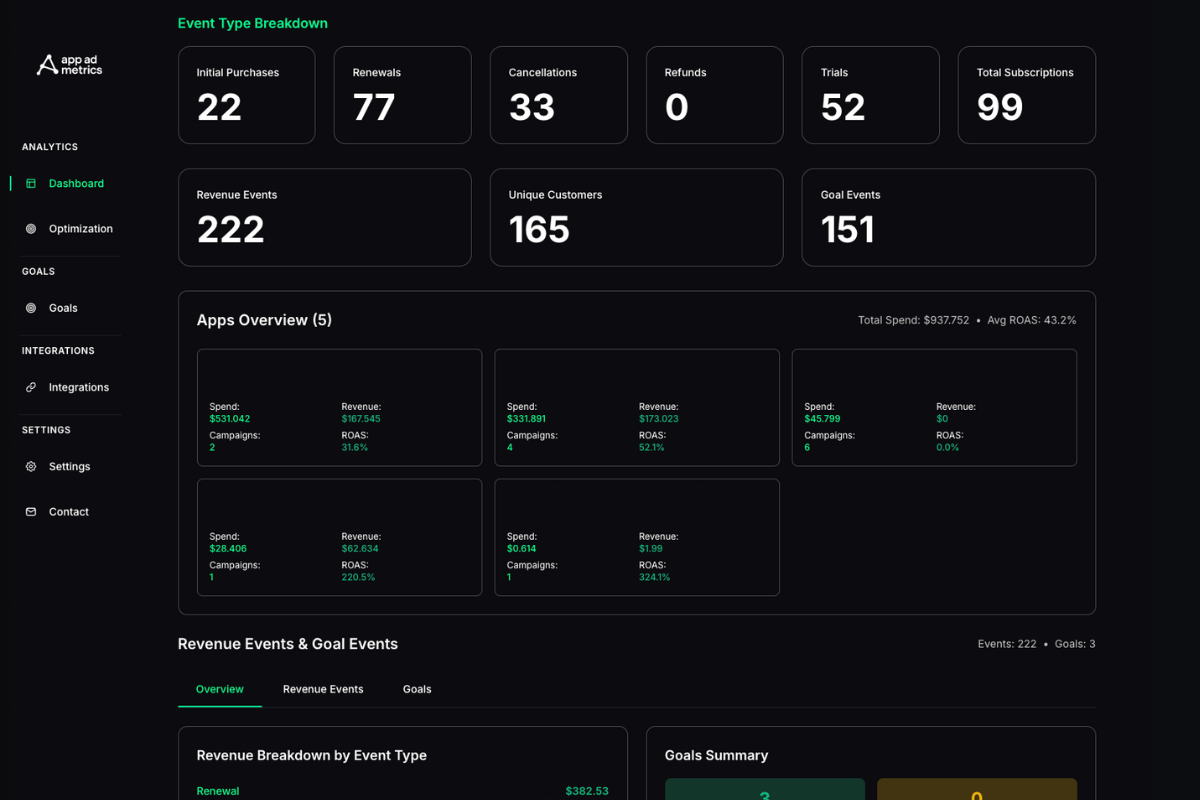Click the Goals sidebar icon

(31, 308)
